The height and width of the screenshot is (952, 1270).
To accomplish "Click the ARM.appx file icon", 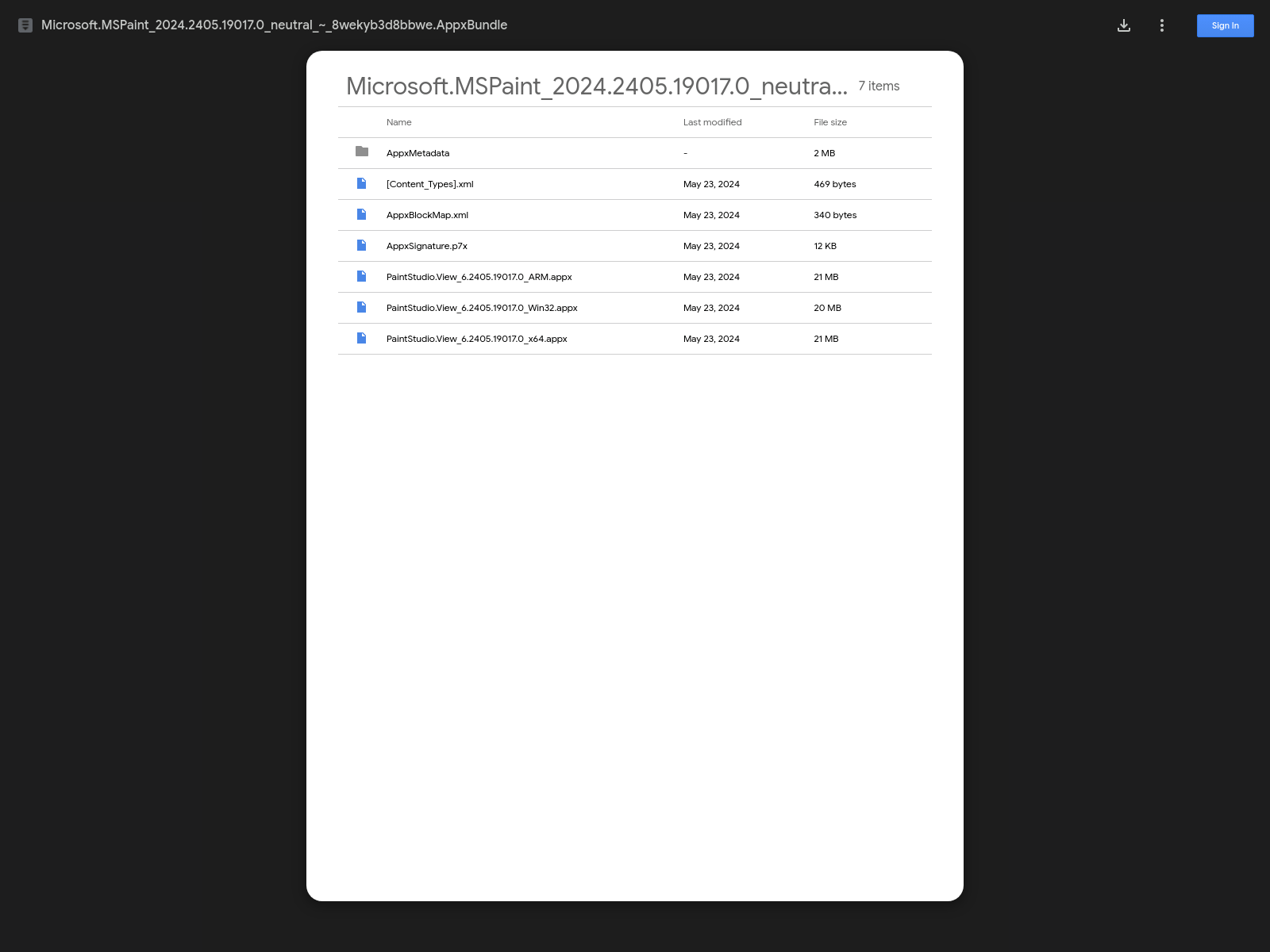I will click(x=362, y=276).
